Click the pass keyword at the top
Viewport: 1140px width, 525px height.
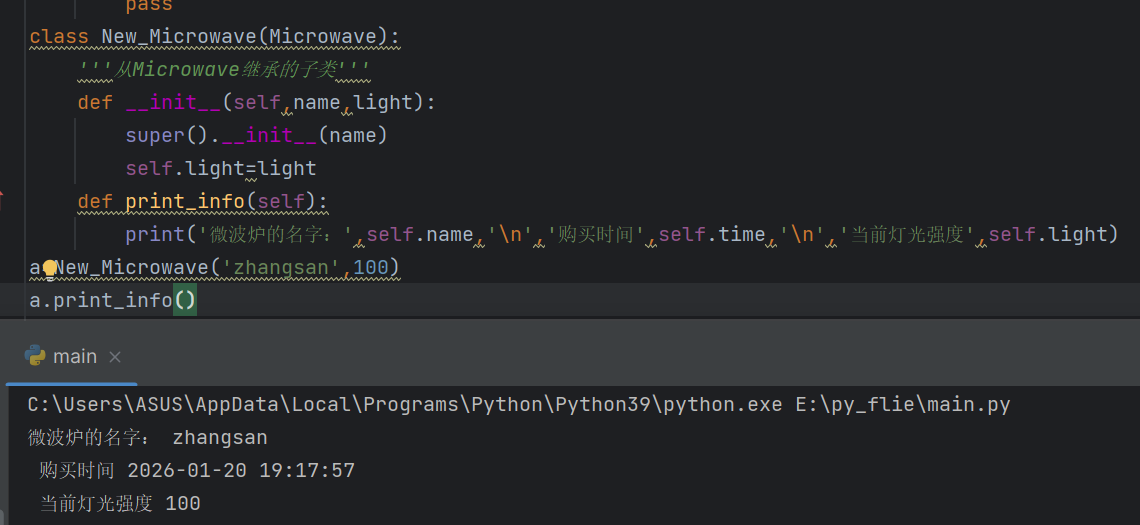pyautogui.click(x=149, y=6)
